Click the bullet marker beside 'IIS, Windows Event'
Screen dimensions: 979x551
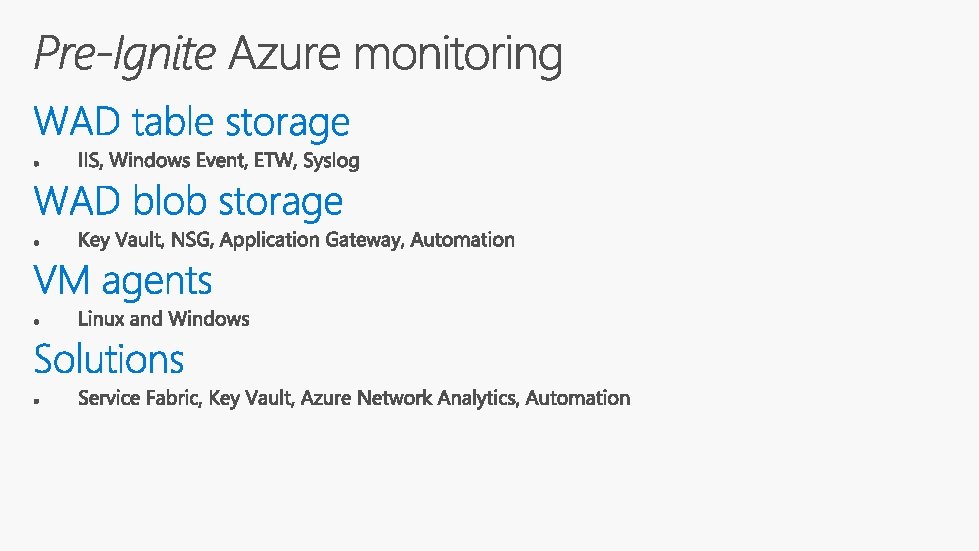[36, 162]
